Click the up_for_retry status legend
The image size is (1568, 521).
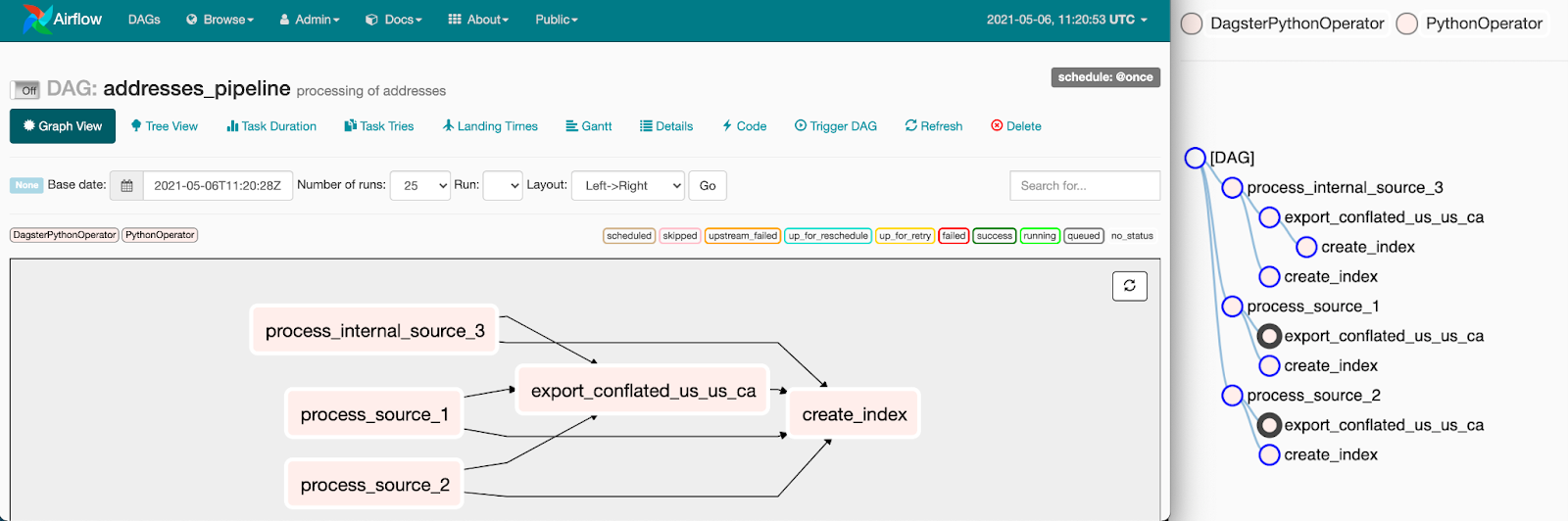pos(906,236)
